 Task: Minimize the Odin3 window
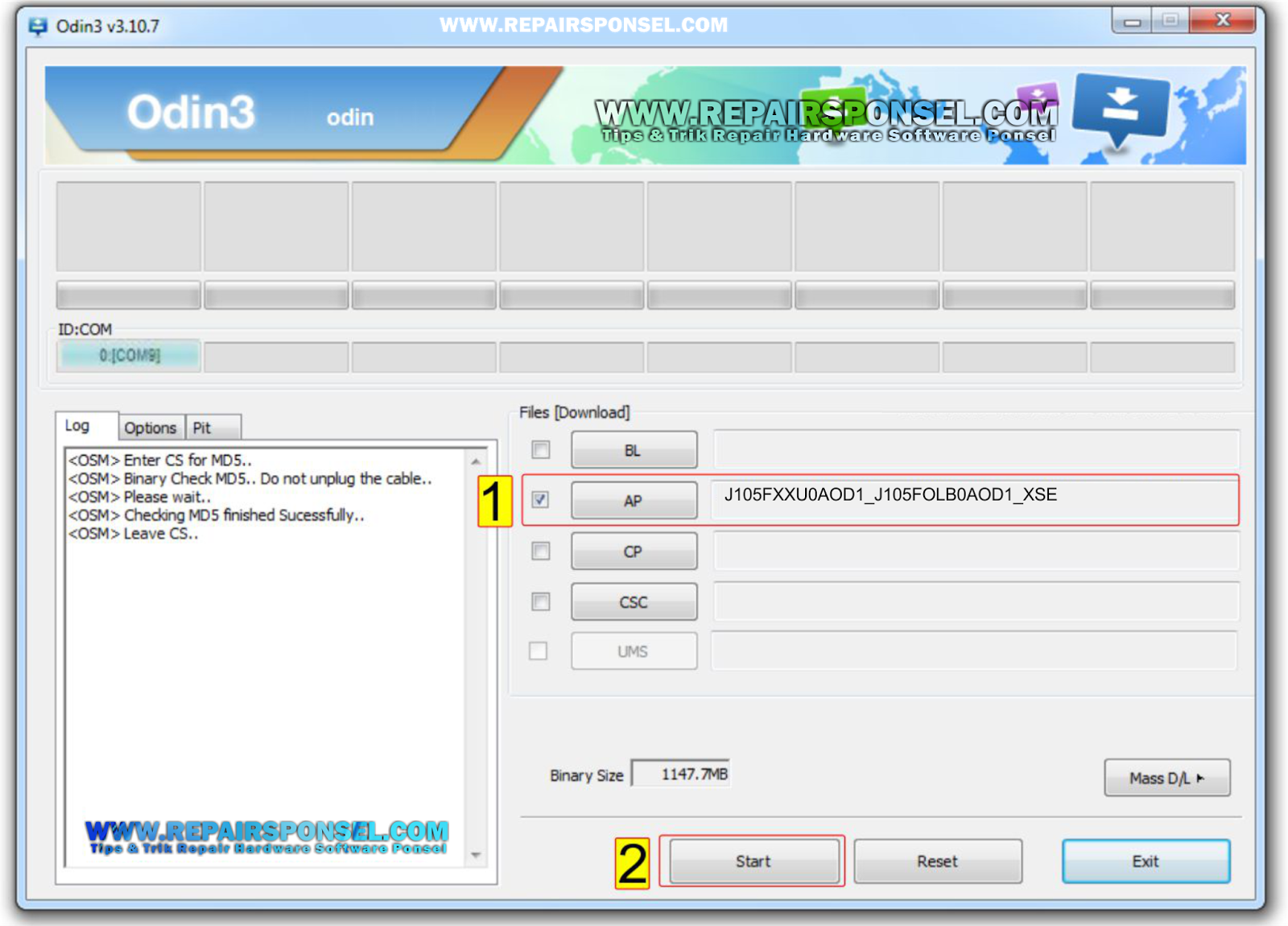coord(1132,22)
